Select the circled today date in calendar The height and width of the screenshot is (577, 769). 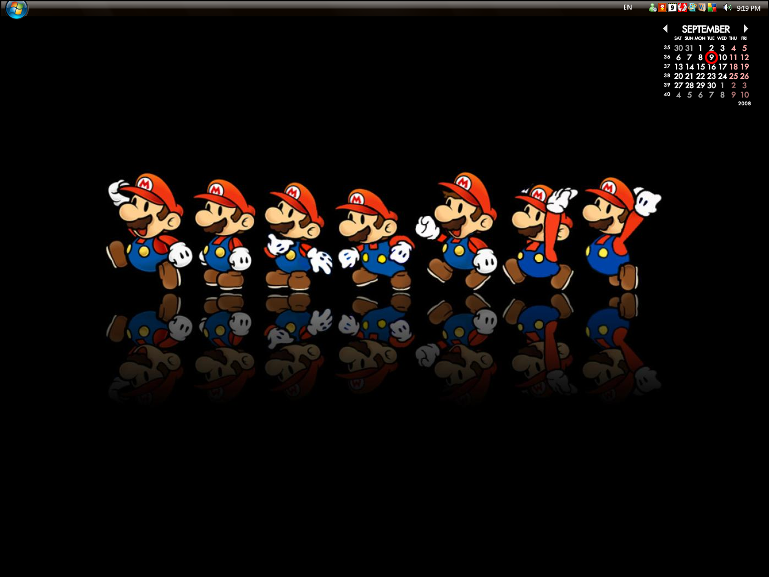click(x=711, y=57)
